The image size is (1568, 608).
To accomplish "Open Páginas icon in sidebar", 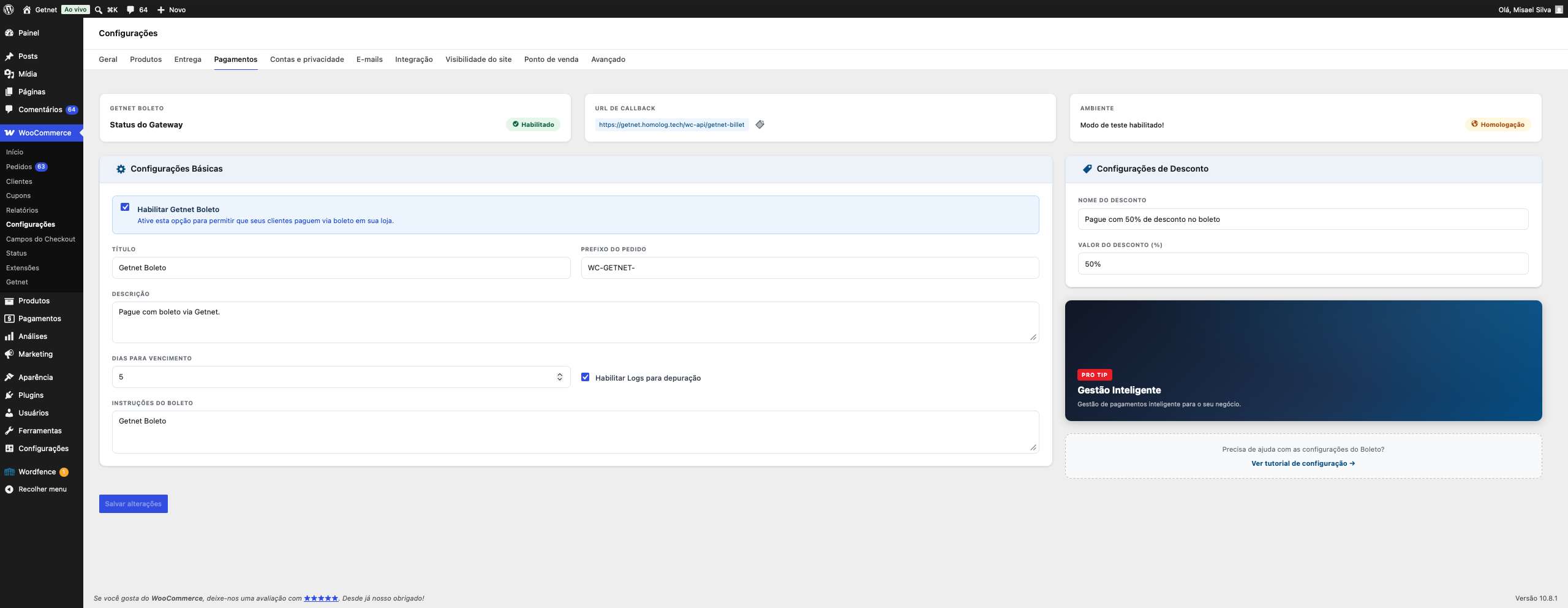I will pos(9,92).
